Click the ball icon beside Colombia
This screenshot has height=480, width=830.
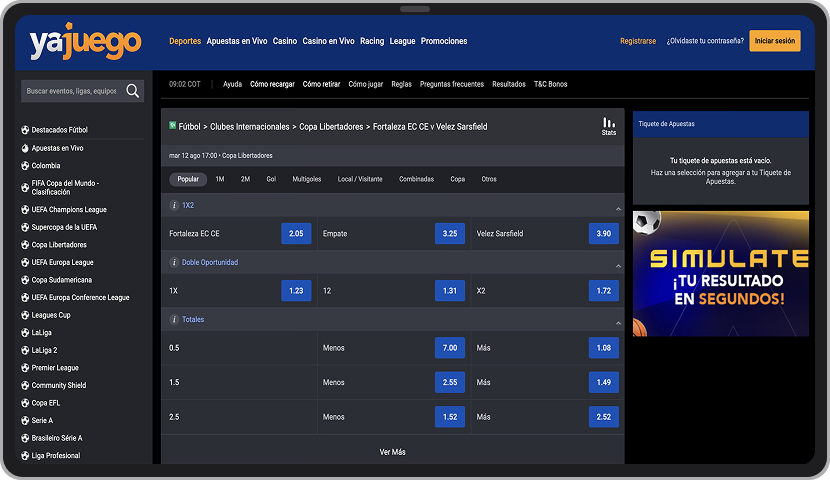click(x=25, y=166)
